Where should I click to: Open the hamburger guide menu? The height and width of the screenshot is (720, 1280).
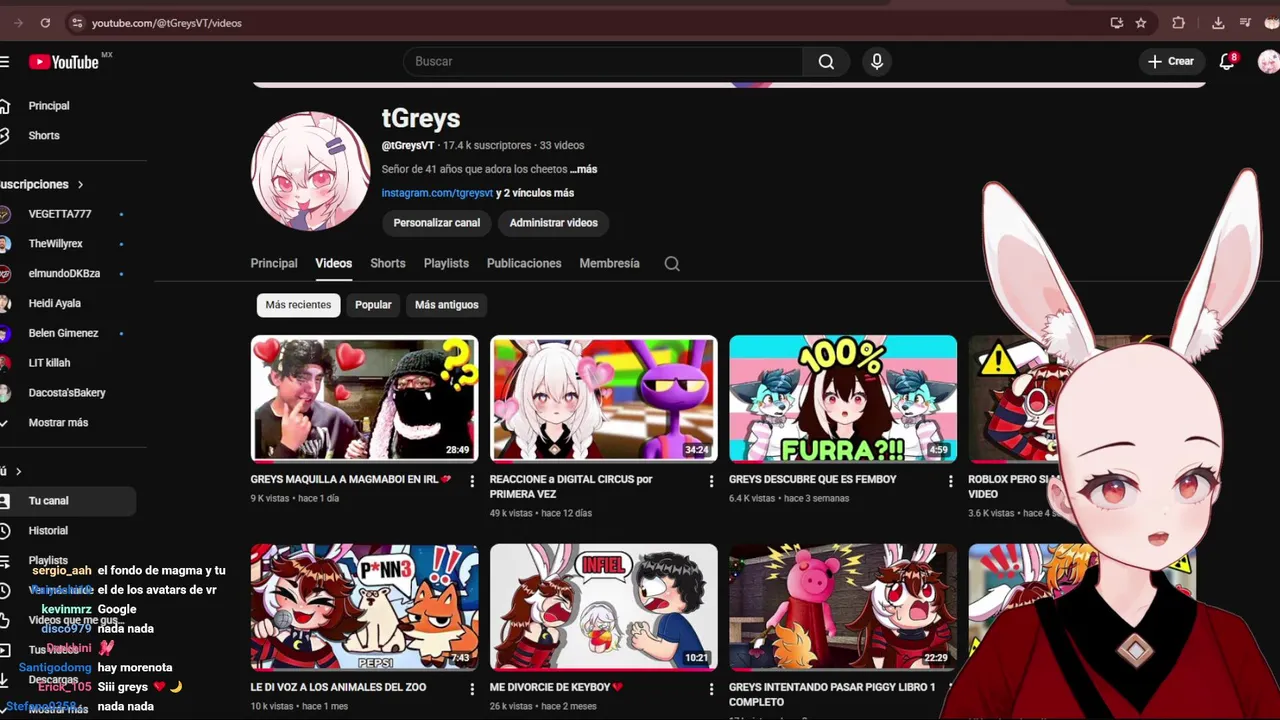4,62
